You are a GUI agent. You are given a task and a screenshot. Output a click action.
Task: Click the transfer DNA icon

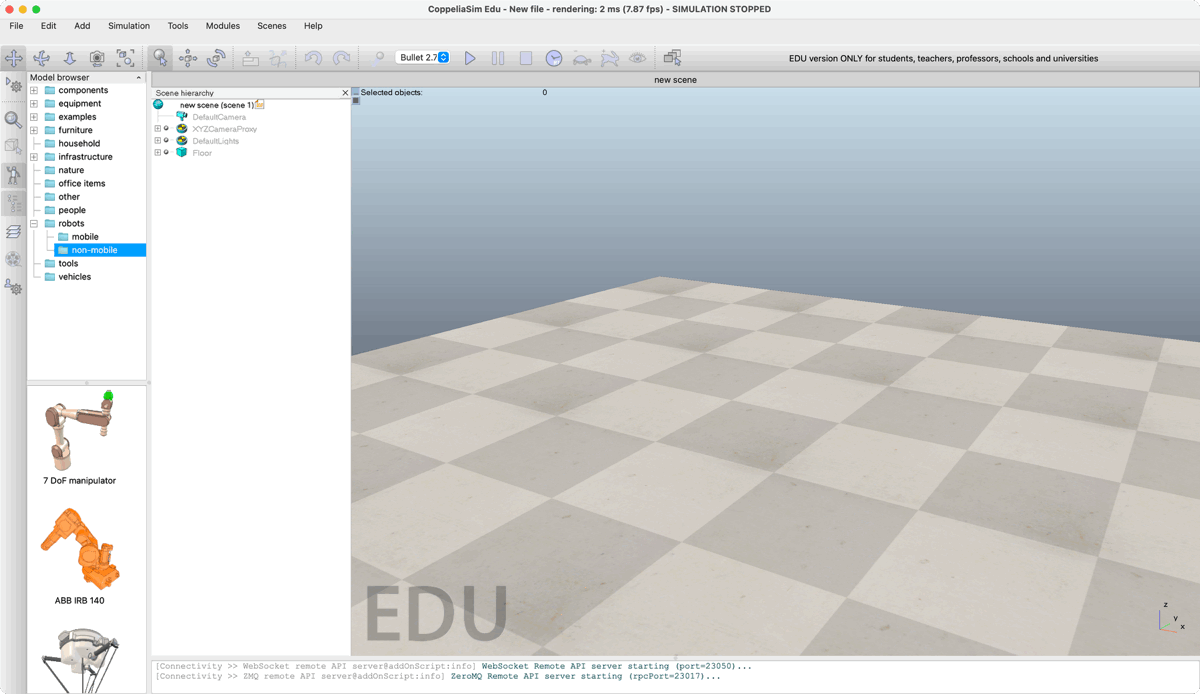278,58
